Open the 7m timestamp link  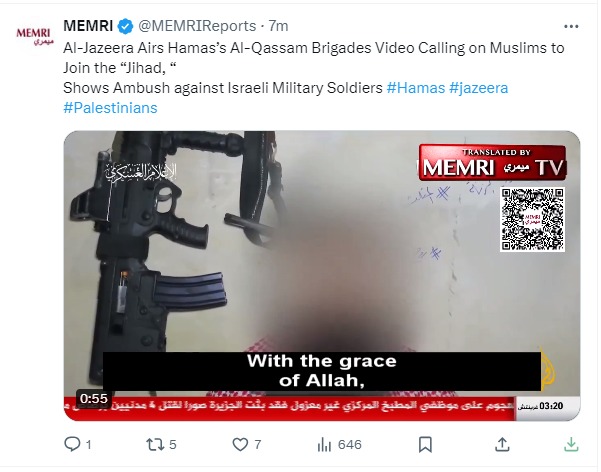point(278,26)
